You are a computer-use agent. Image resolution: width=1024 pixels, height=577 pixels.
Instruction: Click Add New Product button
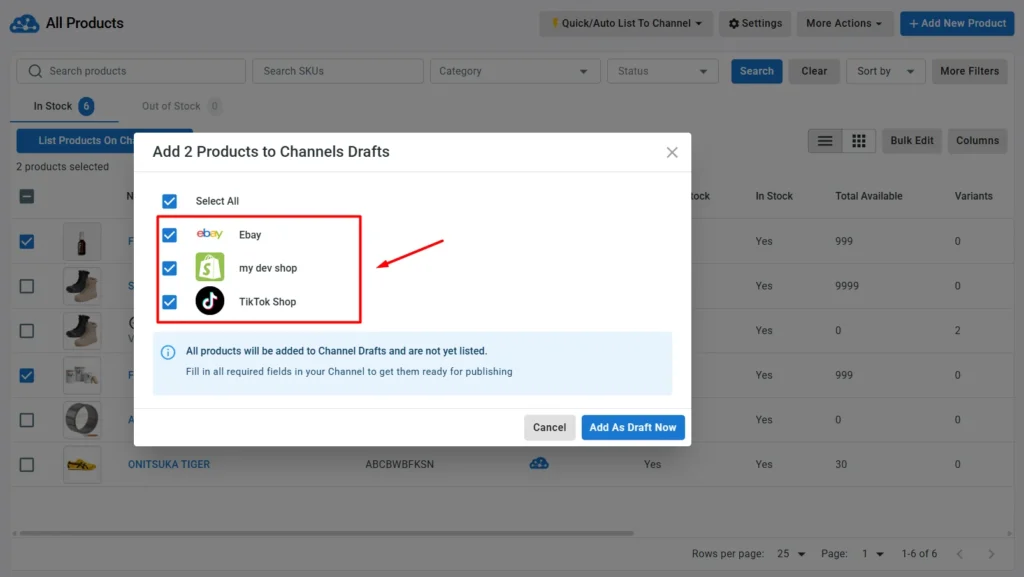click(x=957, y=23)
